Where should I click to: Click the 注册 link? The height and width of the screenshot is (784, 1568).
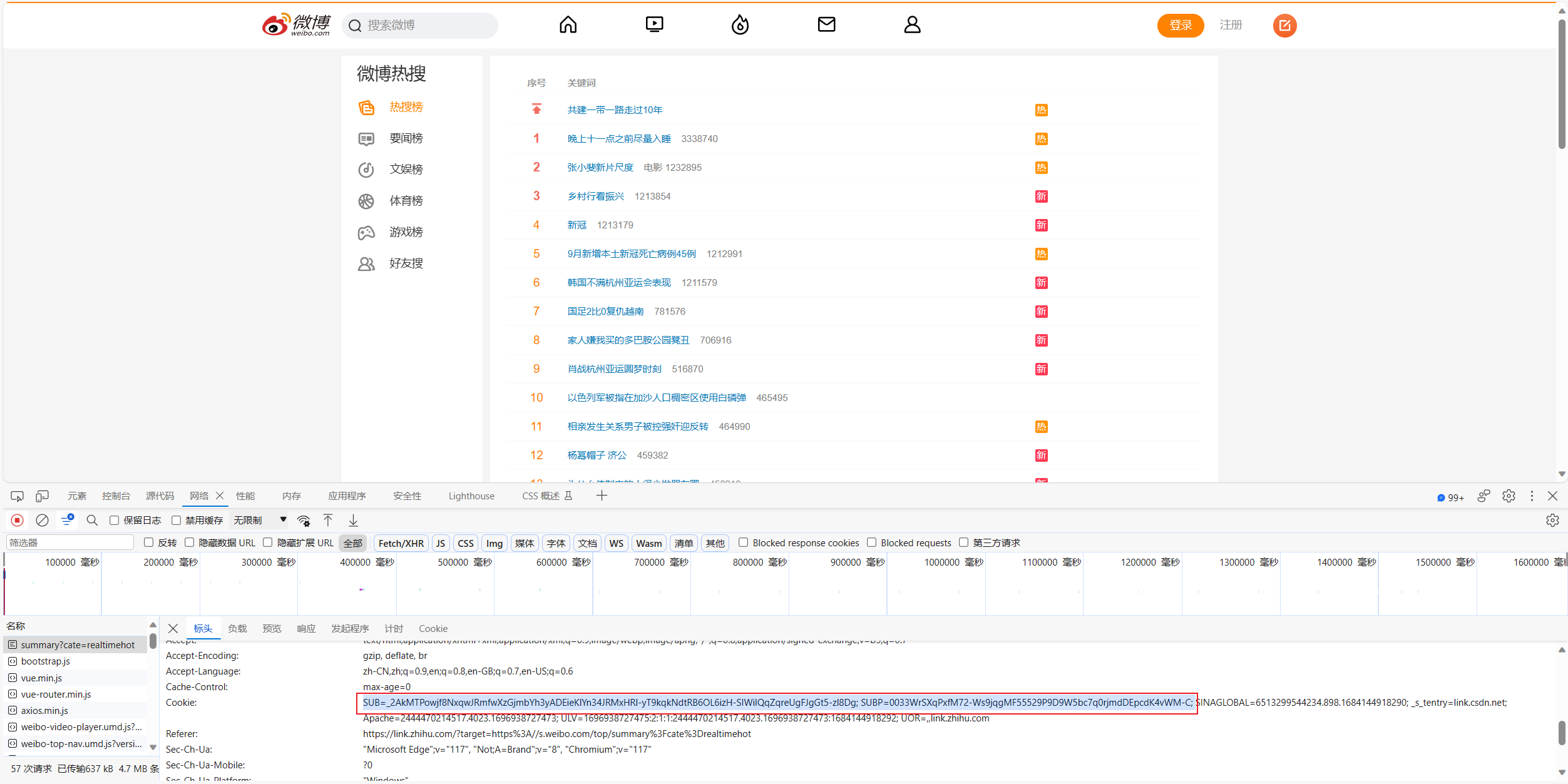(1231, 25)
